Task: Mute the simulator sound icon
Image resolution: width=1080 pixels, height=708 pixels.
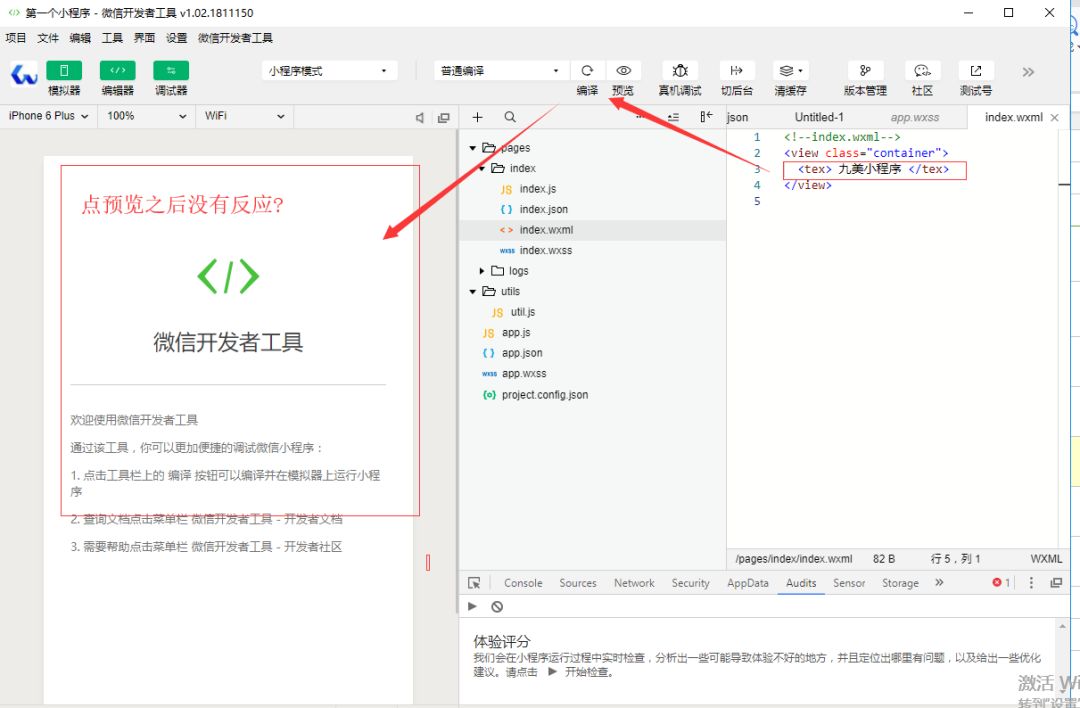Action: [419, 118]
